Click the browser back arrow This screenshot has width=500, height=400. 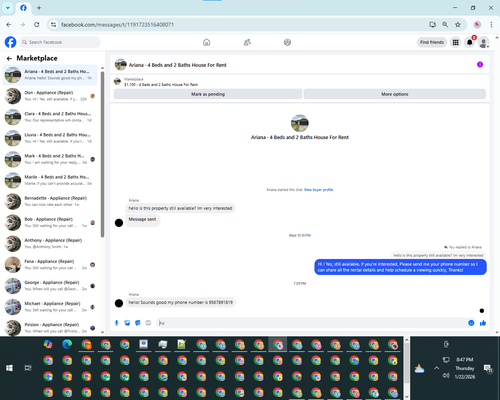[x=9, y=24]
